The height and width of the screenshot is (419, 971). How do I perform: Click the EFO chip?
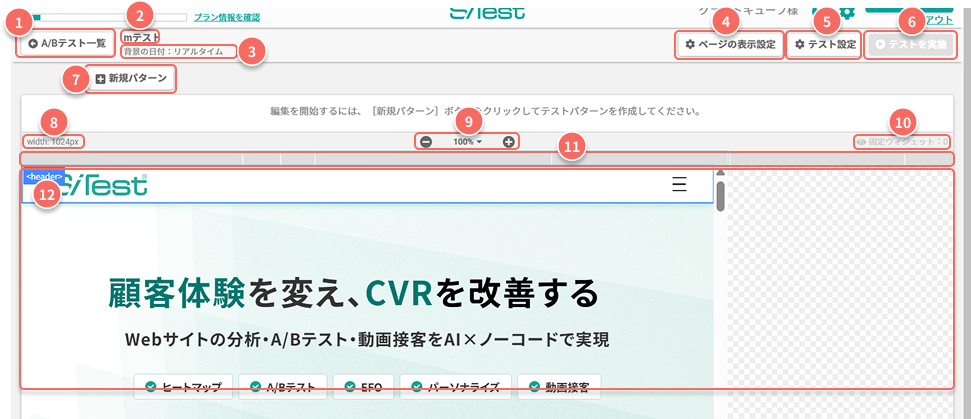(363, 387)
